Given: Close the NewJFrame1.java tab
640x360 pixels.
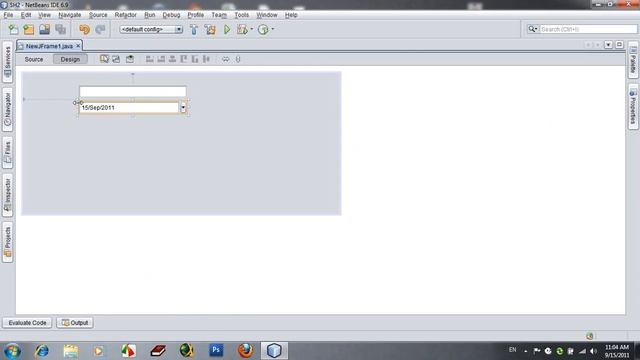Looking at the screenshot, I should click(x=78, y=46).
